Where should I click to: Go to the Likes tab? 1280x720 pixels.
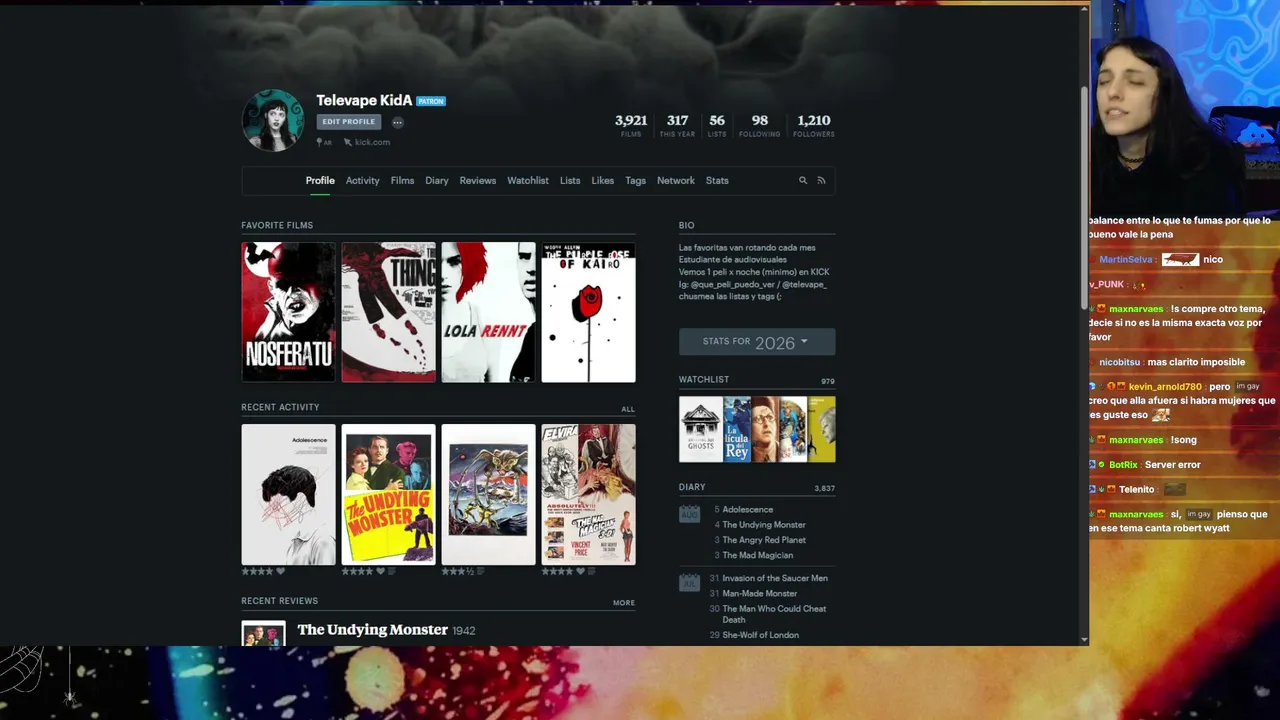603,181
